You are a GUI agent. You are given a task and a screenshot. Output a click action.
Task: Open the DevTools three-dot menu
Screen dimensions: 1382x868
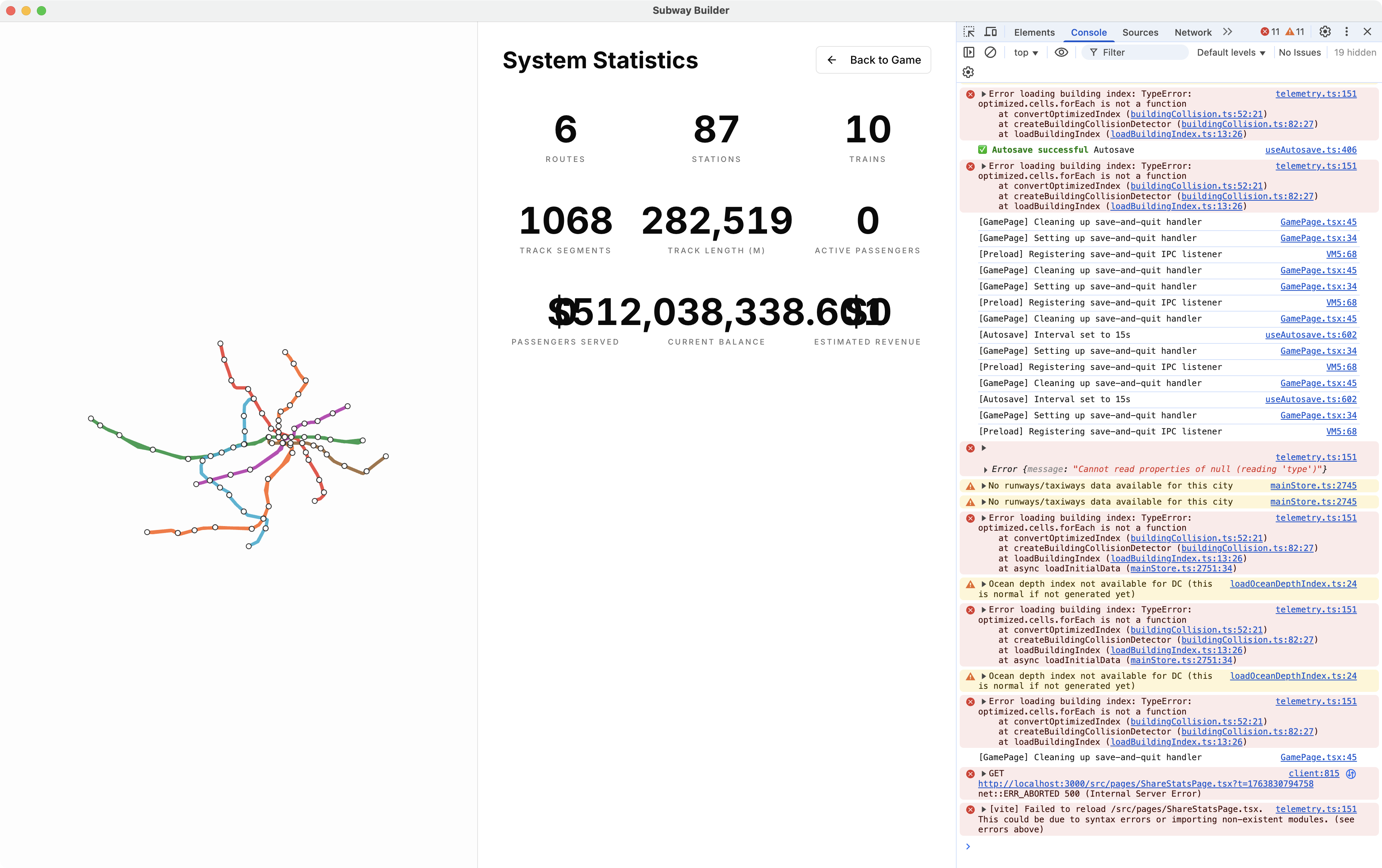click(x=1346, y=32)
